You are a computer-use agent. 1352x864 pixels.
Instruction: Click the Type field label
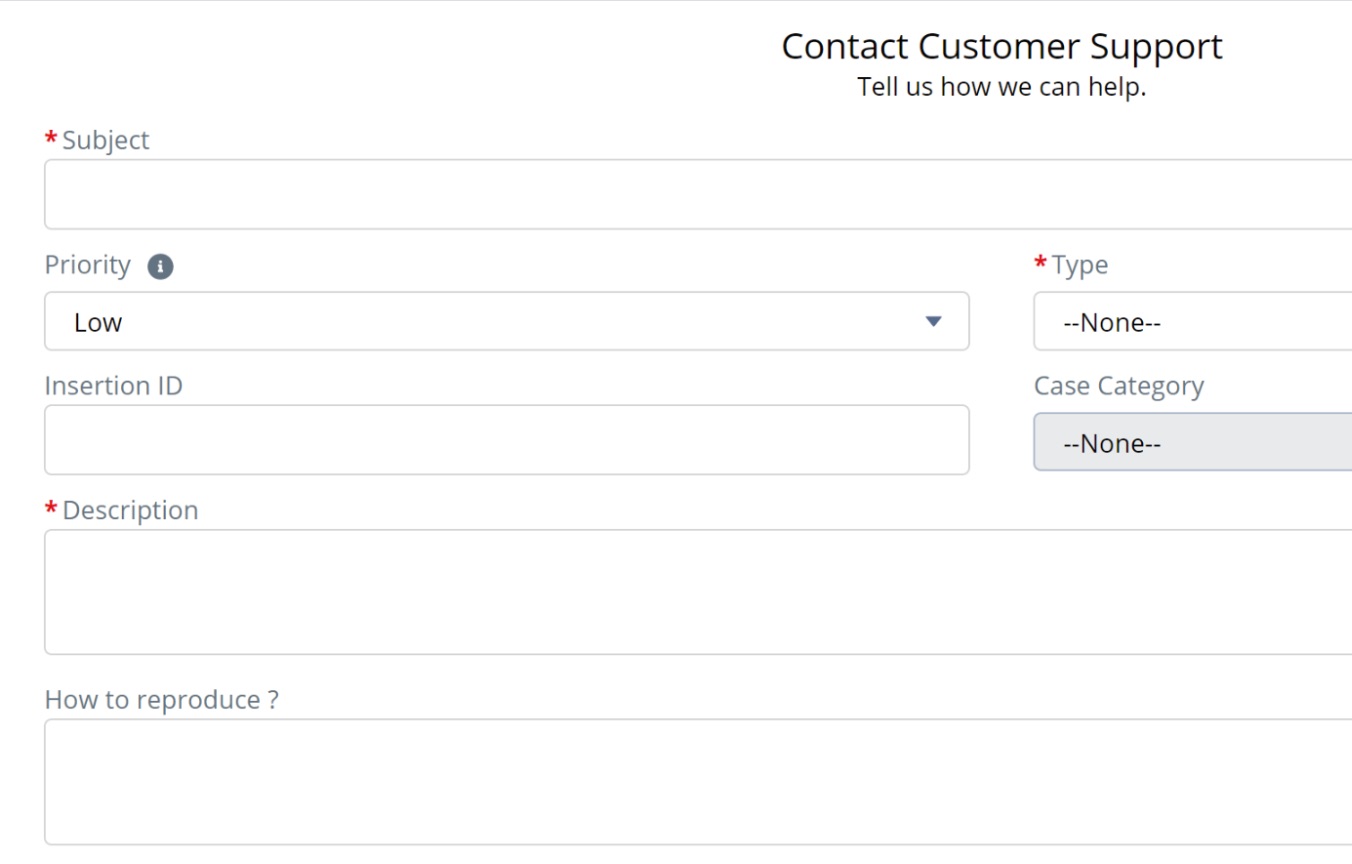[x=1079, y=265]
